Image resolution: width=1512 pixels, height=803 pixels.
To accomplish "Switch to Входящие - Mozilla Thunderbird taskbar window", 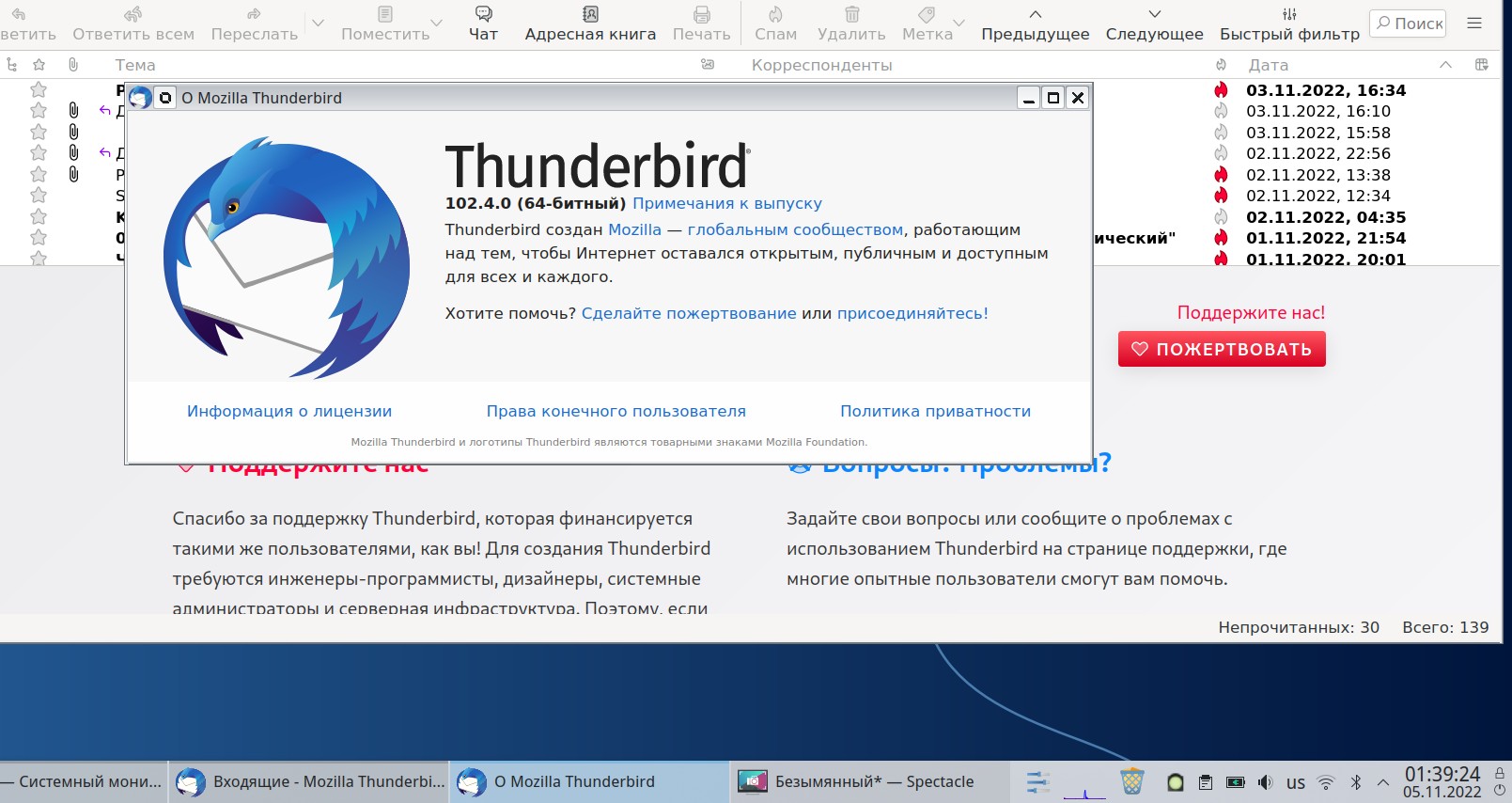I will (x=309, y=782).
